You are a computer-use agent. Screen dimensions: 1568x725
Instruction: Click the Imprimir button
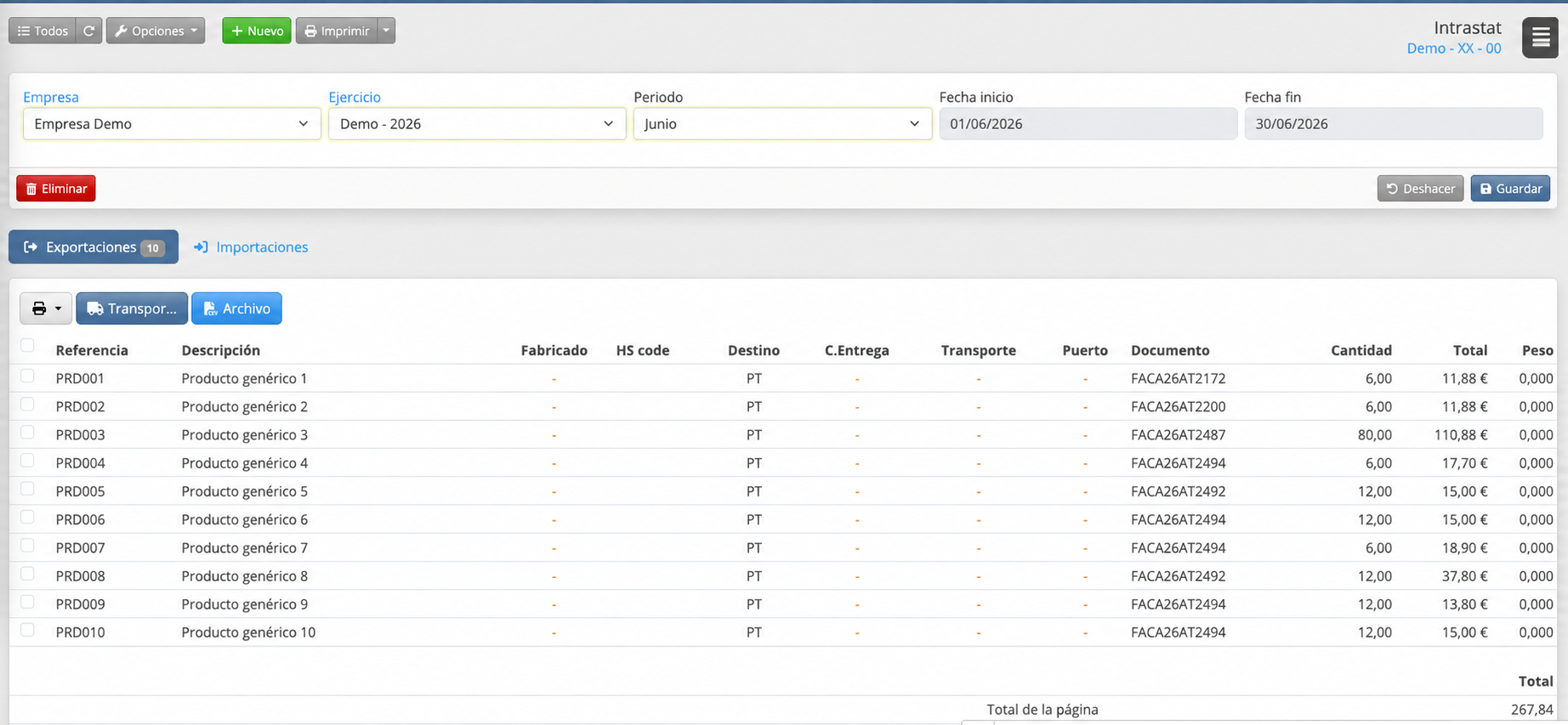(x=337, y=31)
